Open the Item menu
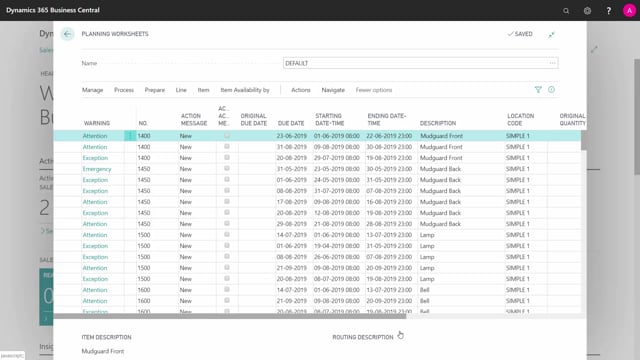Screen dimensions: 640x360 [x=203, y=90]
